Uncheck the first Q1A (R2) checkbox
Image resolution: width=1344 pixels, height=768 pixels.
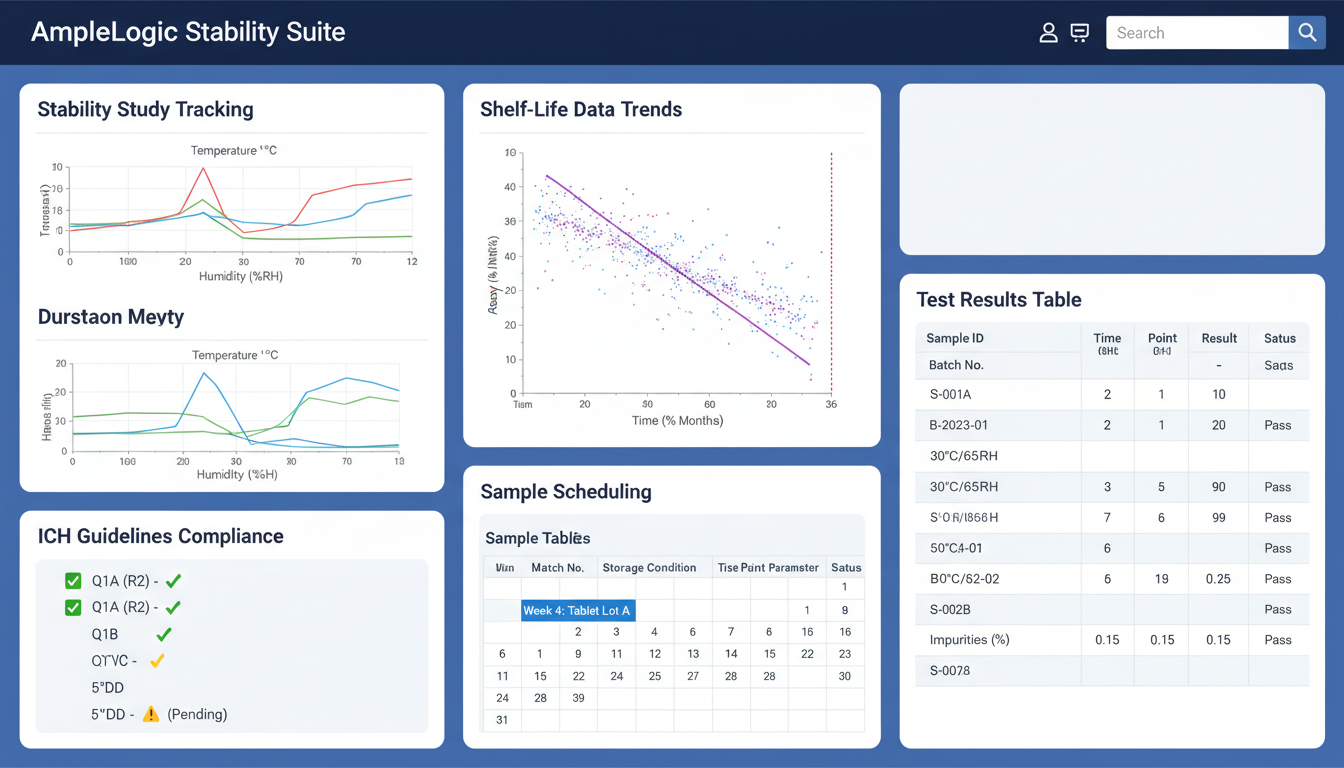click(71, 580)
